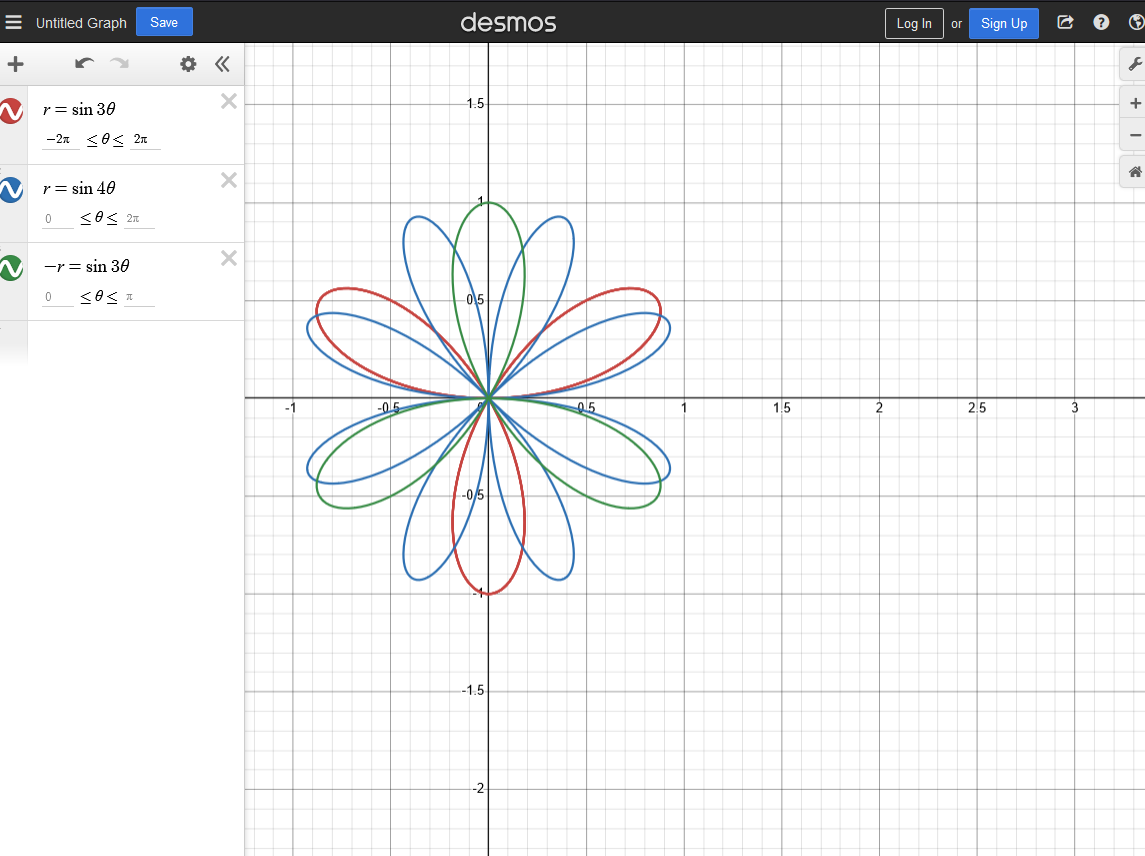Toggle visibility of blue r = sin 4θ curve
This screenshot has width=1145, height=856.
pos(11,189)
